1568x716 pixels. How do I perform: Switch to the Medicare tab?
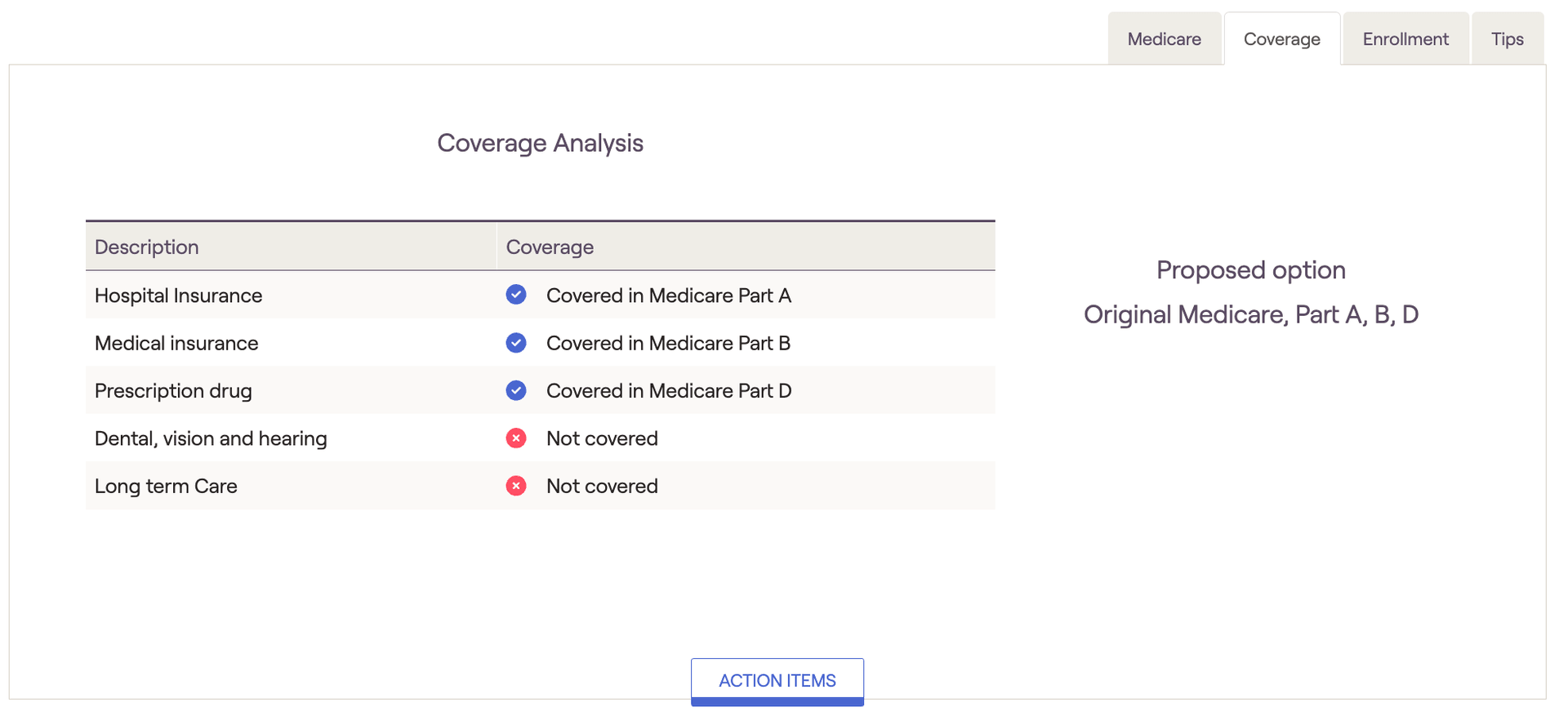click(1164, 38)
